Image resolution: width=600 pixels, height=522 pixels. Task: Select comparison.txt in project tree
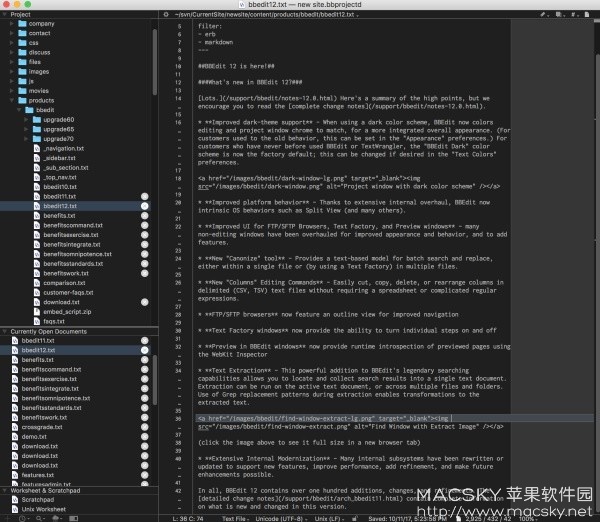coord(64,283)
